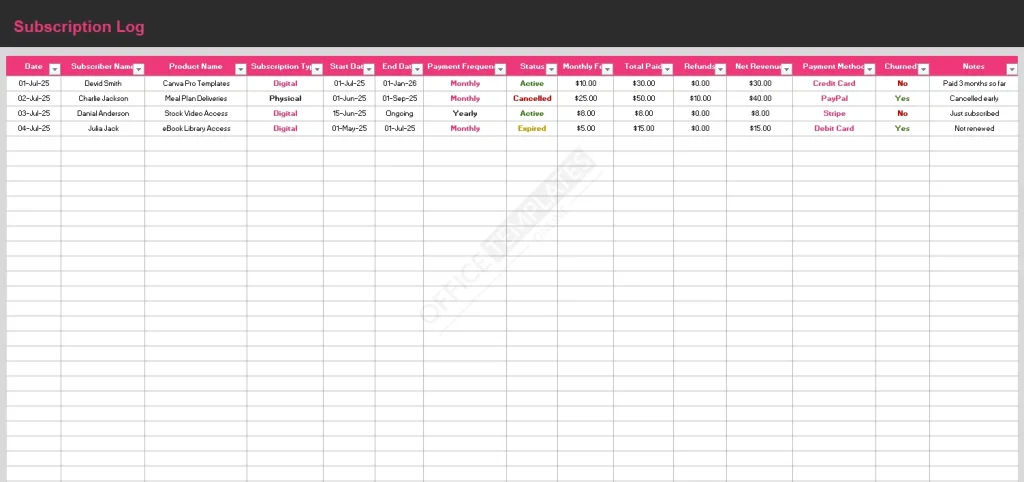1024x482 pixels.
Task: Open the Payment Frequency filter dropdown
Action: coord(500,69)
